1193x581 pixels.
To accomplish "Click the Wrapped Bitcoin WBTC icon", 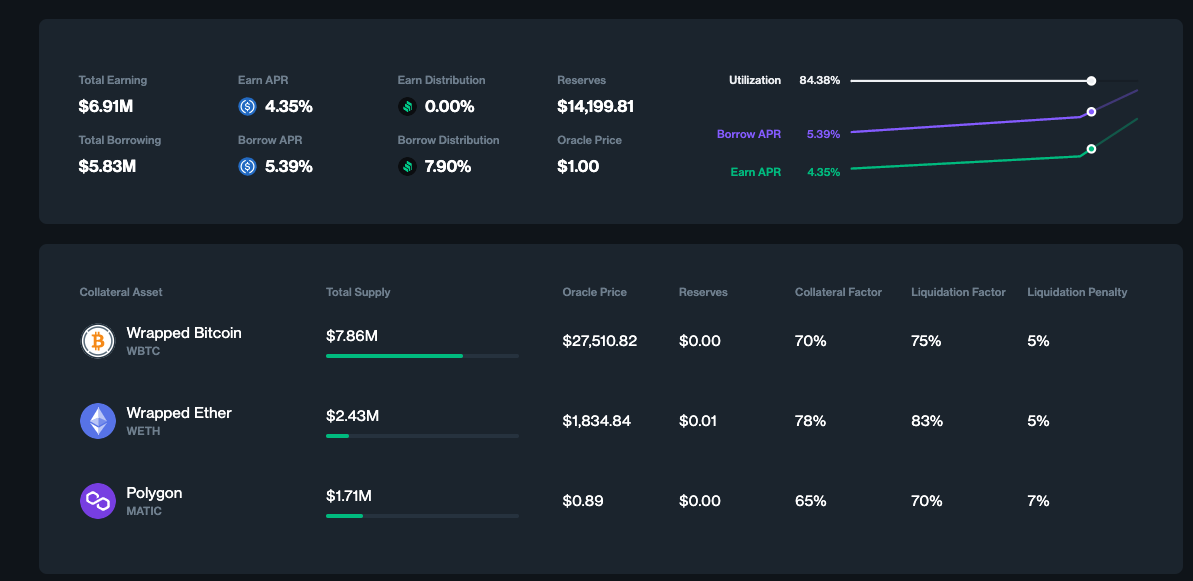I will (98, 341).
